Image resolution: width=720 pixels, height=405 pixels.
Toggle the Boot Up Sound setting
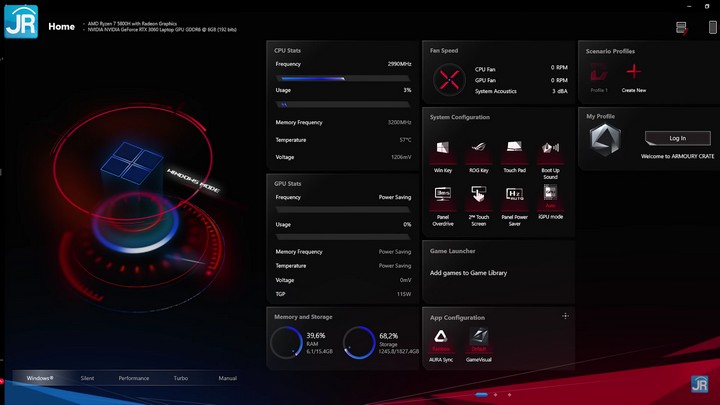pos(550,147)
